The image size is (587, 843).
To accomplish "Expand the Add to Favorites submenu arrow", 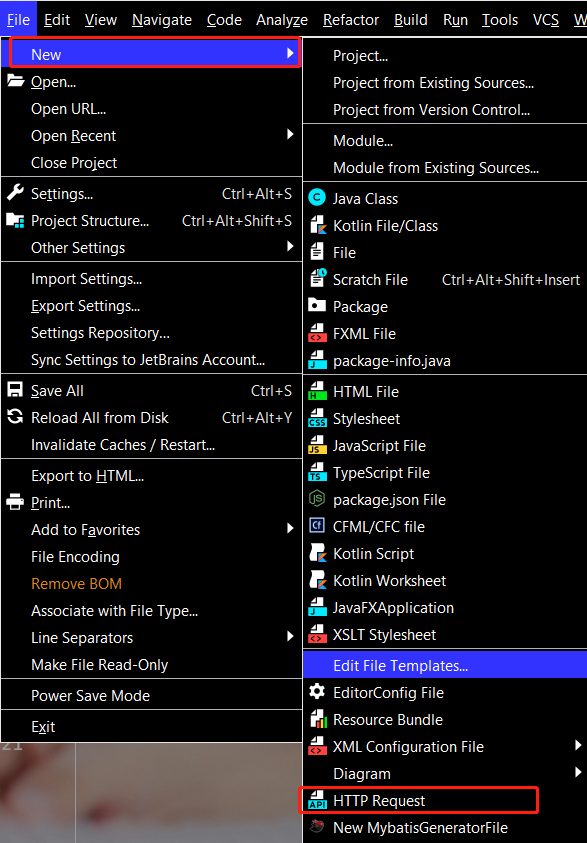I will pos(290,528).
